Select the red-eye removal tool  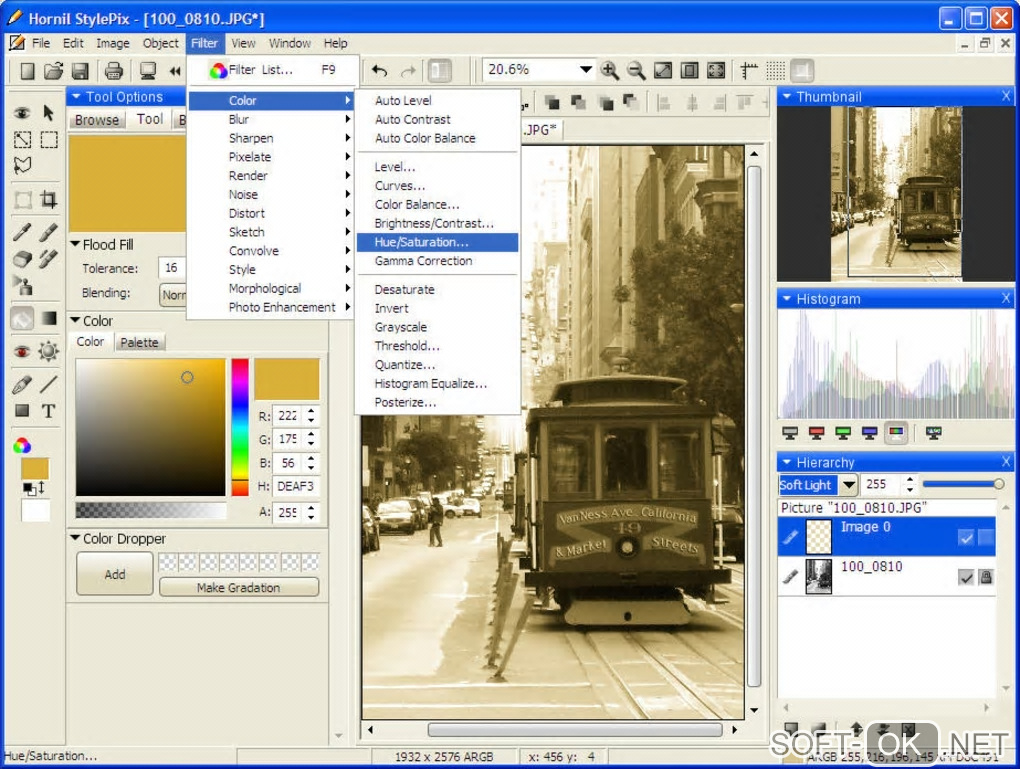click(22, 351)
